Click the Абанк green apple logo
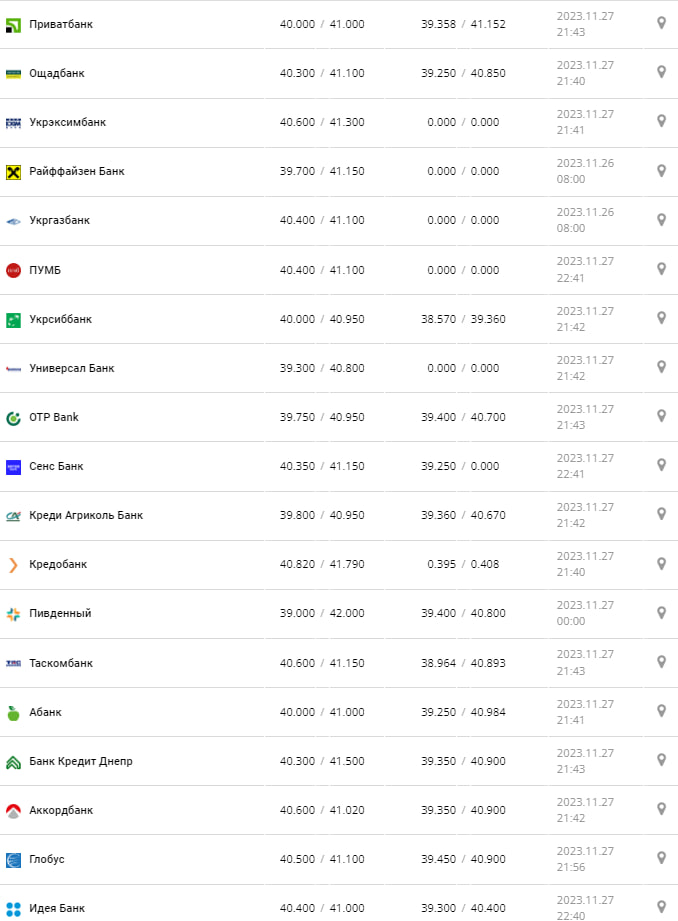Image resolution: width=678 pixels, height=921 pixels. (14, 713)
